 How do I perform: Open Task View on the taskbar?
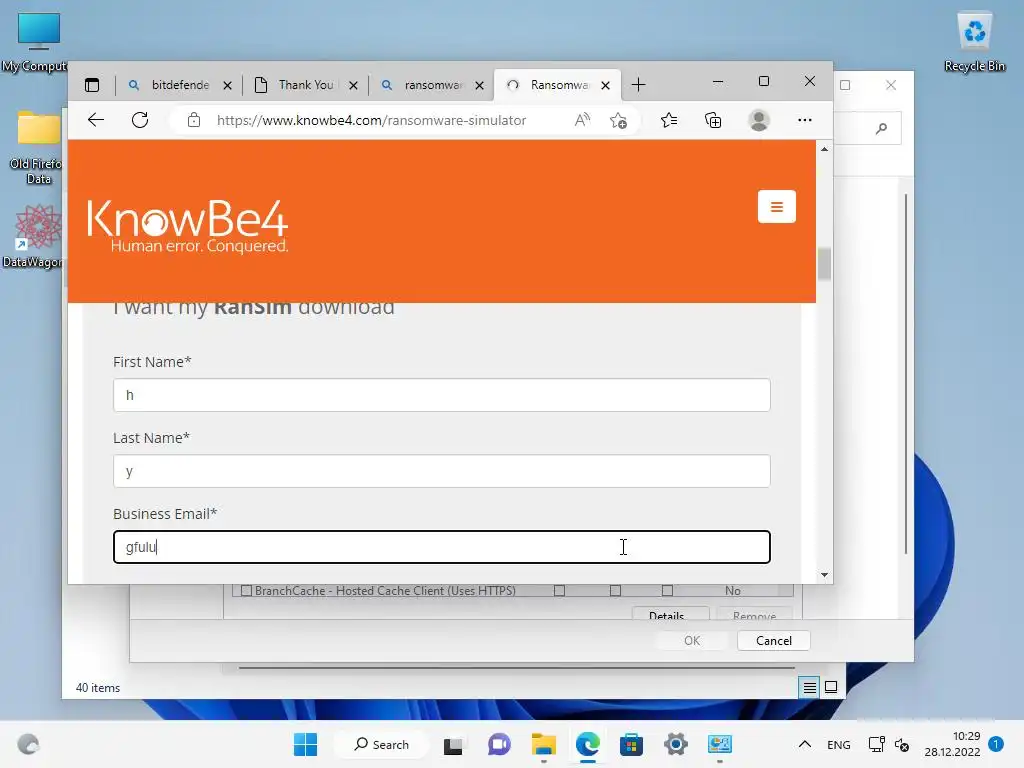[x=453, y=745]
